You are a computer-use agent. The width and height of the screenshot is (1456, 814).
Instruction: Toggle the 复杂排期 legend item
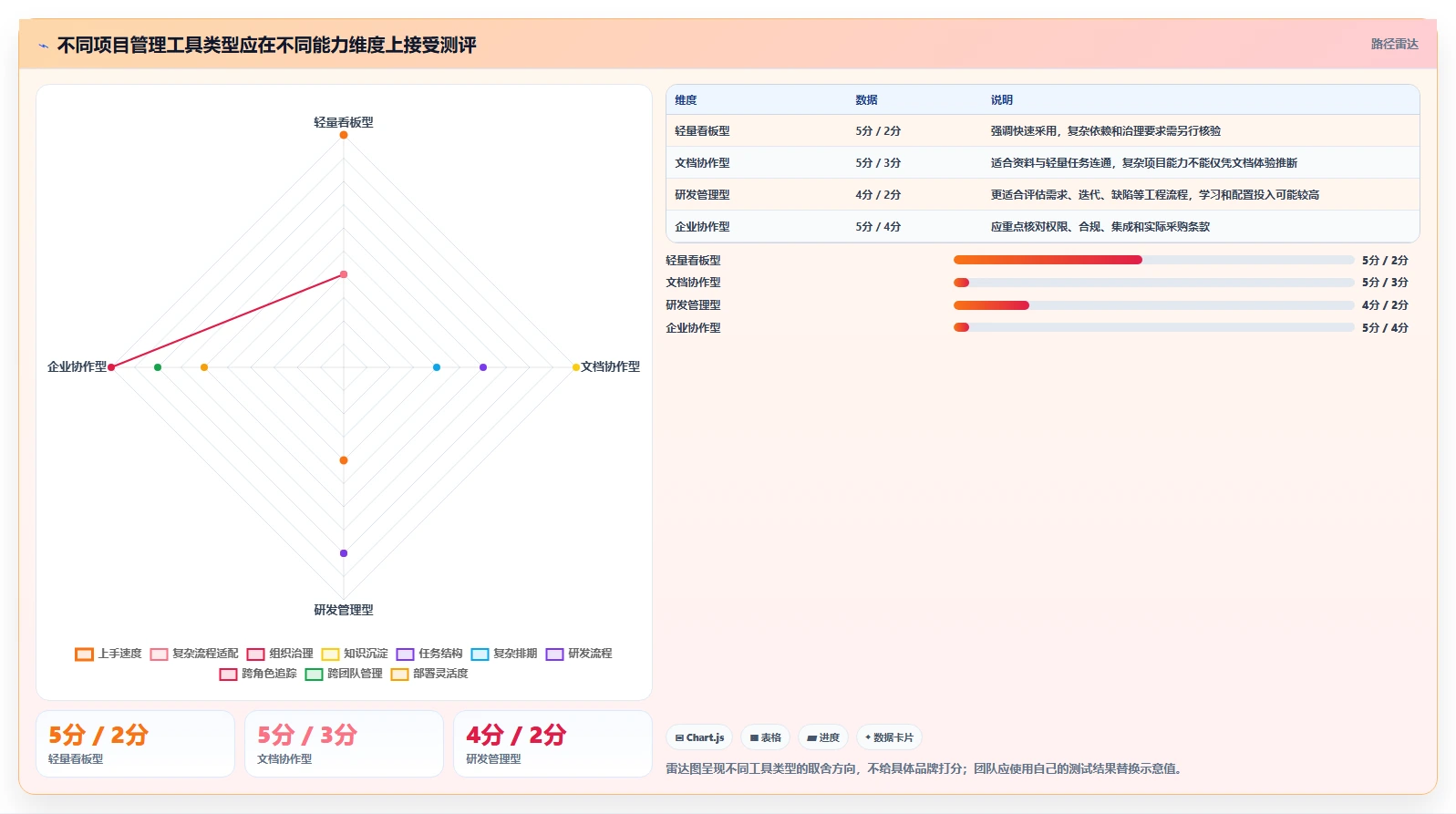(x=504, y=654)
